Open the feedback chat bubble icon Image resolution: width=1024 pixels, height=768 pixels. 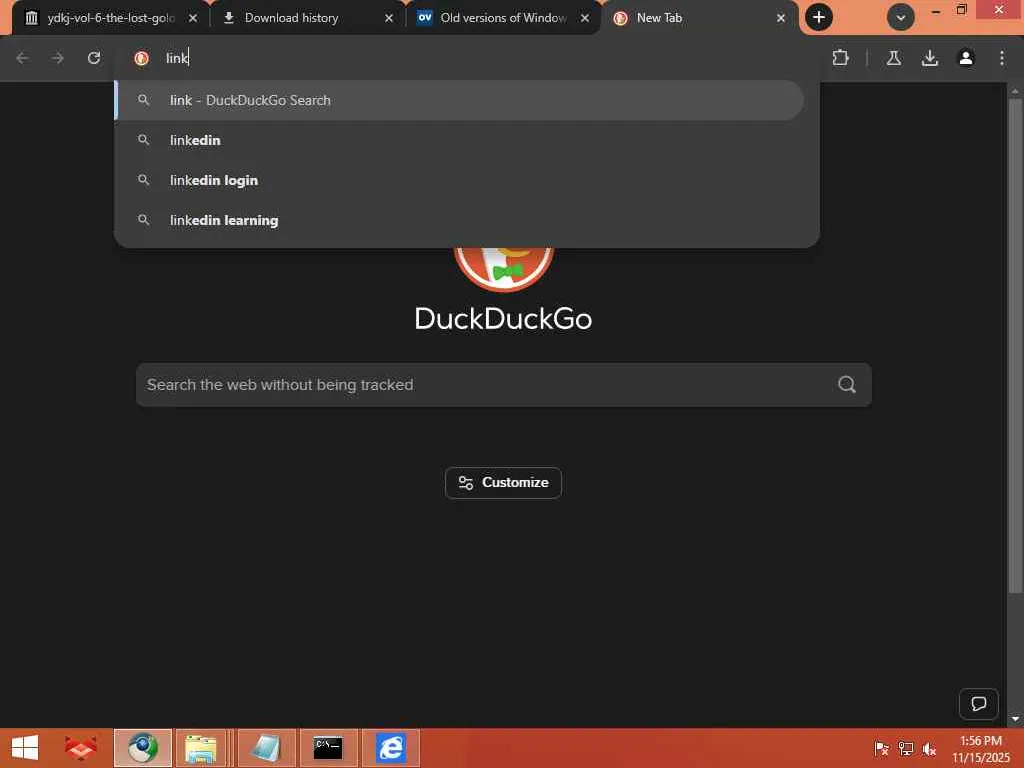(978, 704)
